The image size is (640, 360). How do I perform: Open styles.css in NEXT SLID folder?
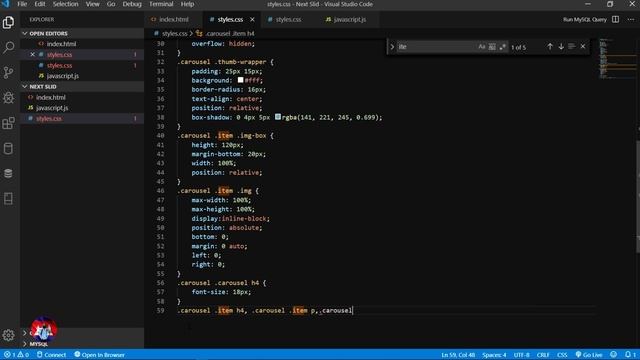(x=49, y=119)
